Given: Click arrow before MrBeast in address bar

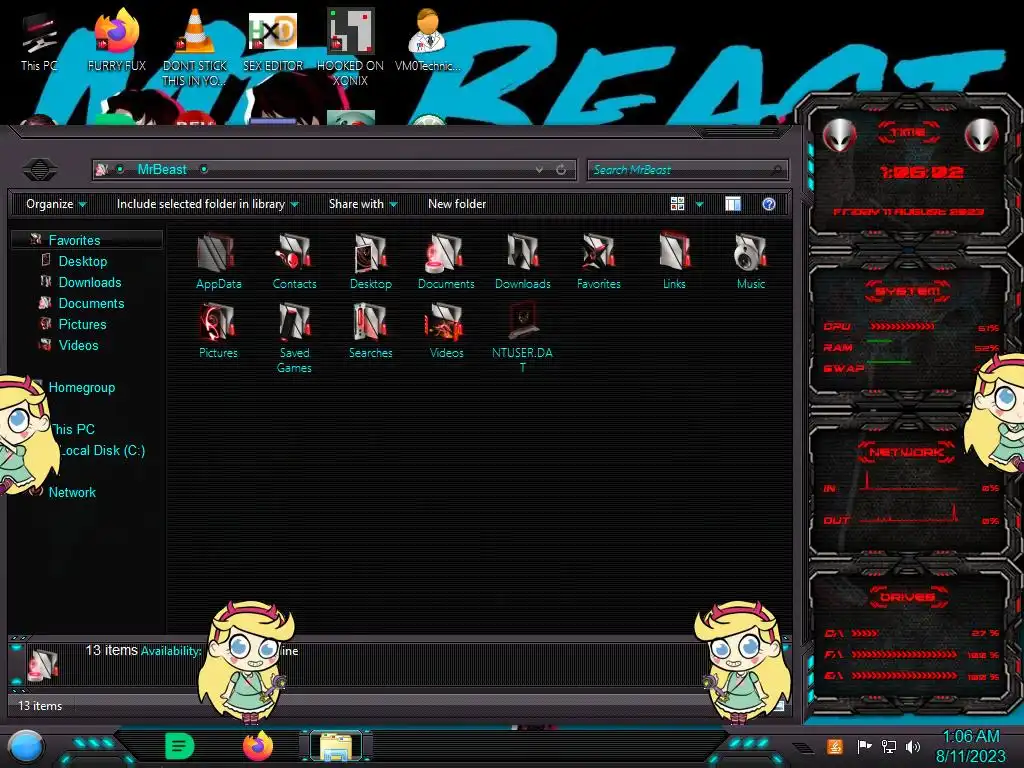Looking at the screenshot, I should pos(120,170).
